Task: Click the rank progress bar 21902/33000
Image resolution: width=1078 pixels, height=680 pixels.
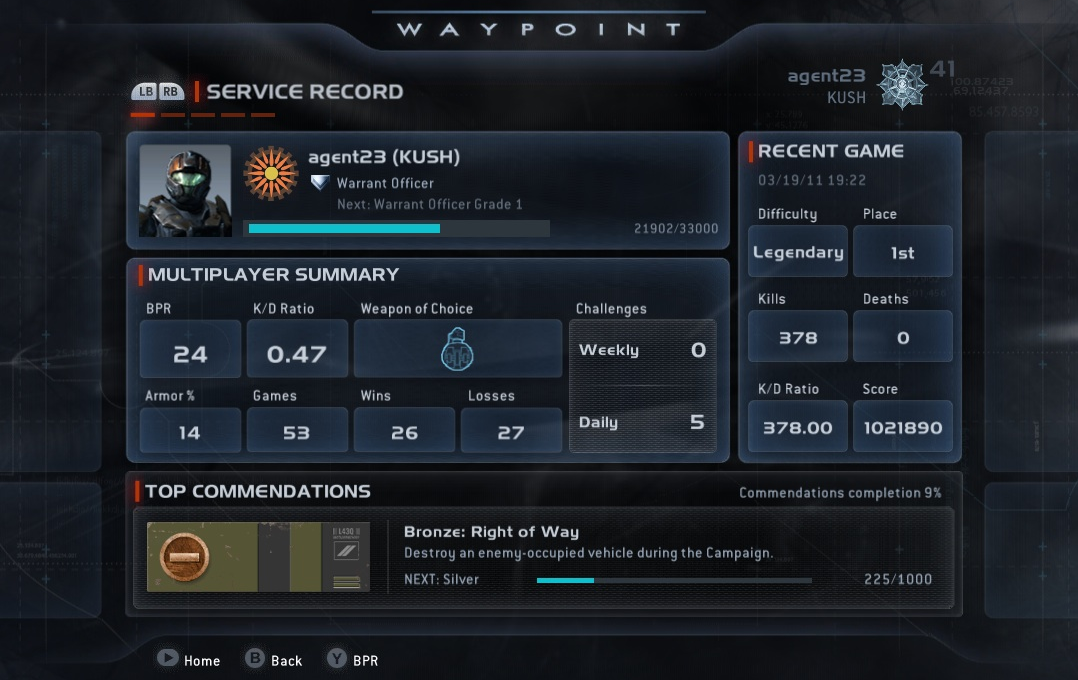Action: coord(399,228)
